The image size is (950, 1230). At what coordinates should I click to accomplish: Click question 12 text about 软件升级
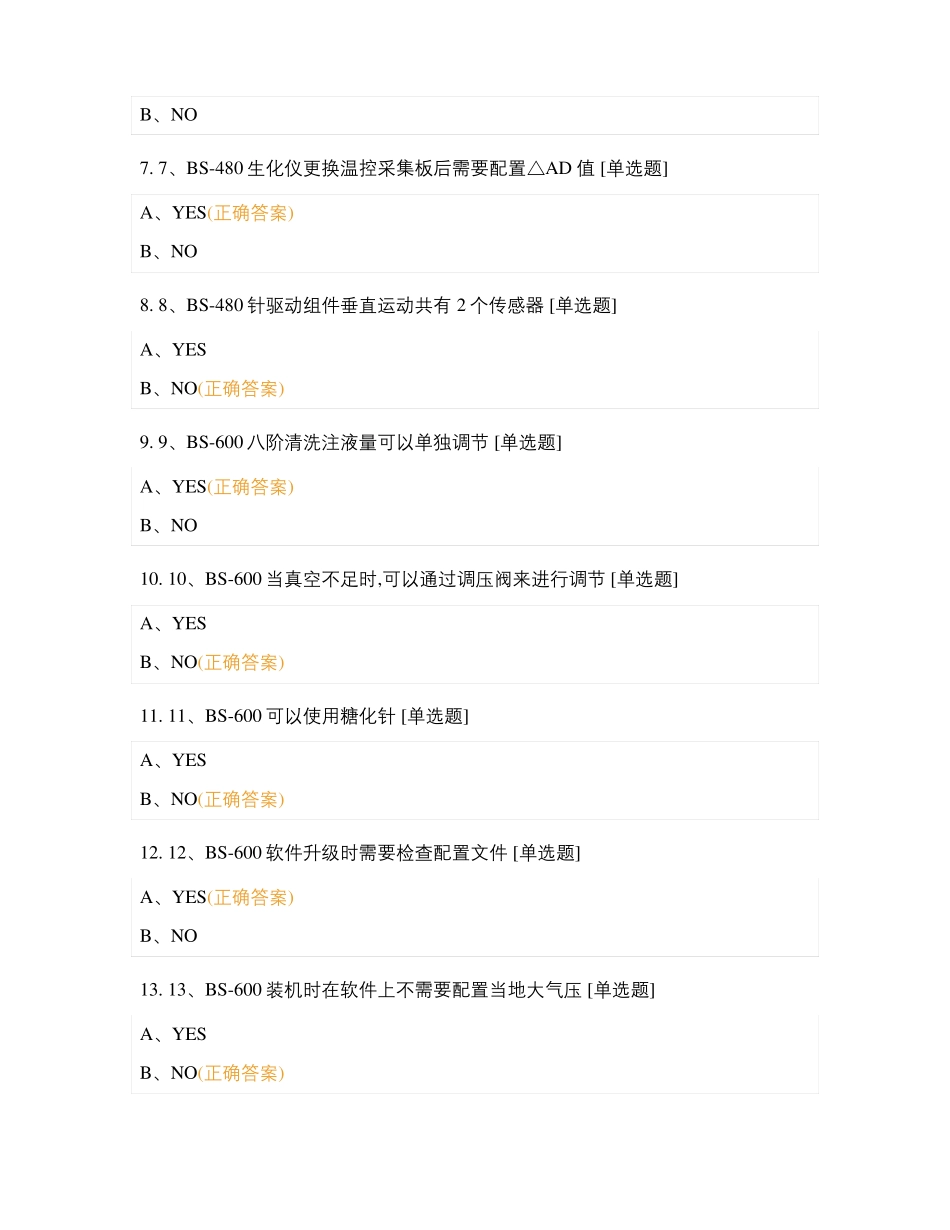360,853
